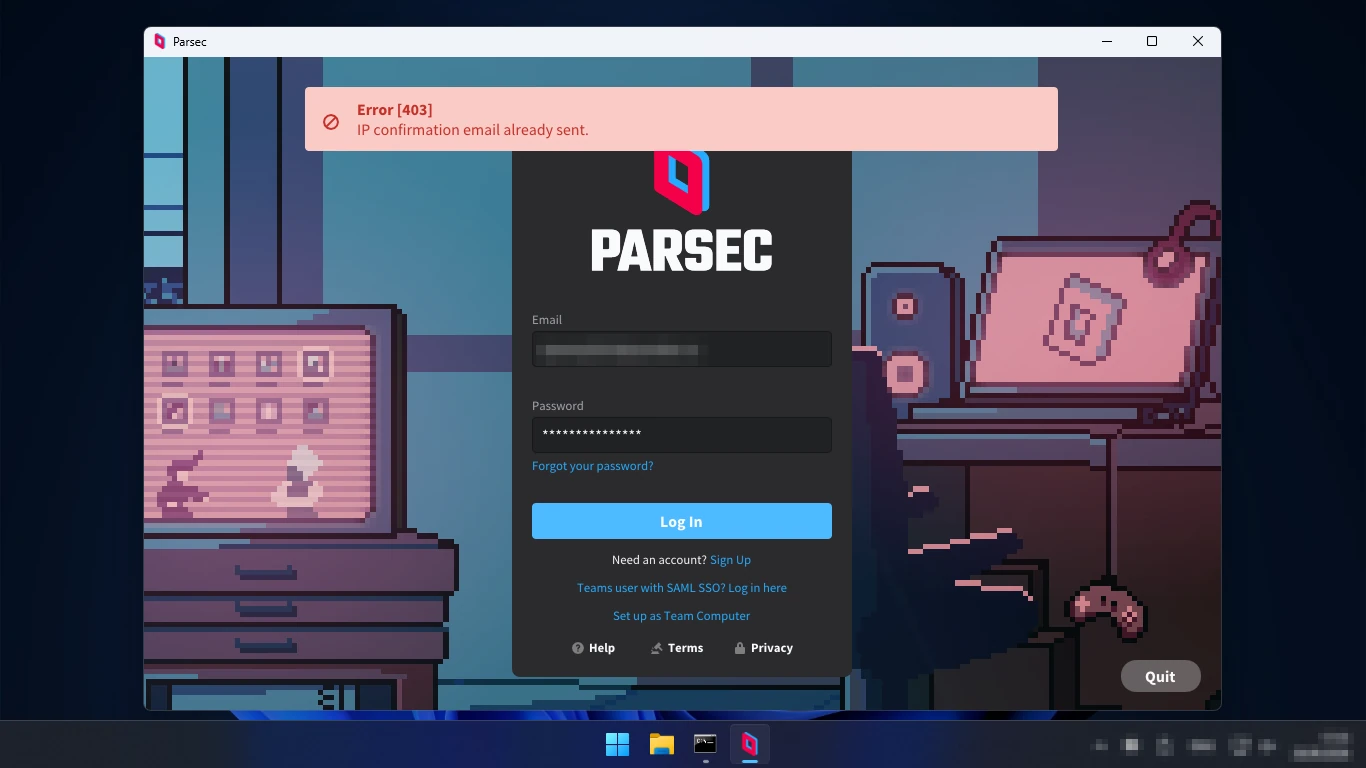
Task: Click the Email input field
Action: coord(681,349)
